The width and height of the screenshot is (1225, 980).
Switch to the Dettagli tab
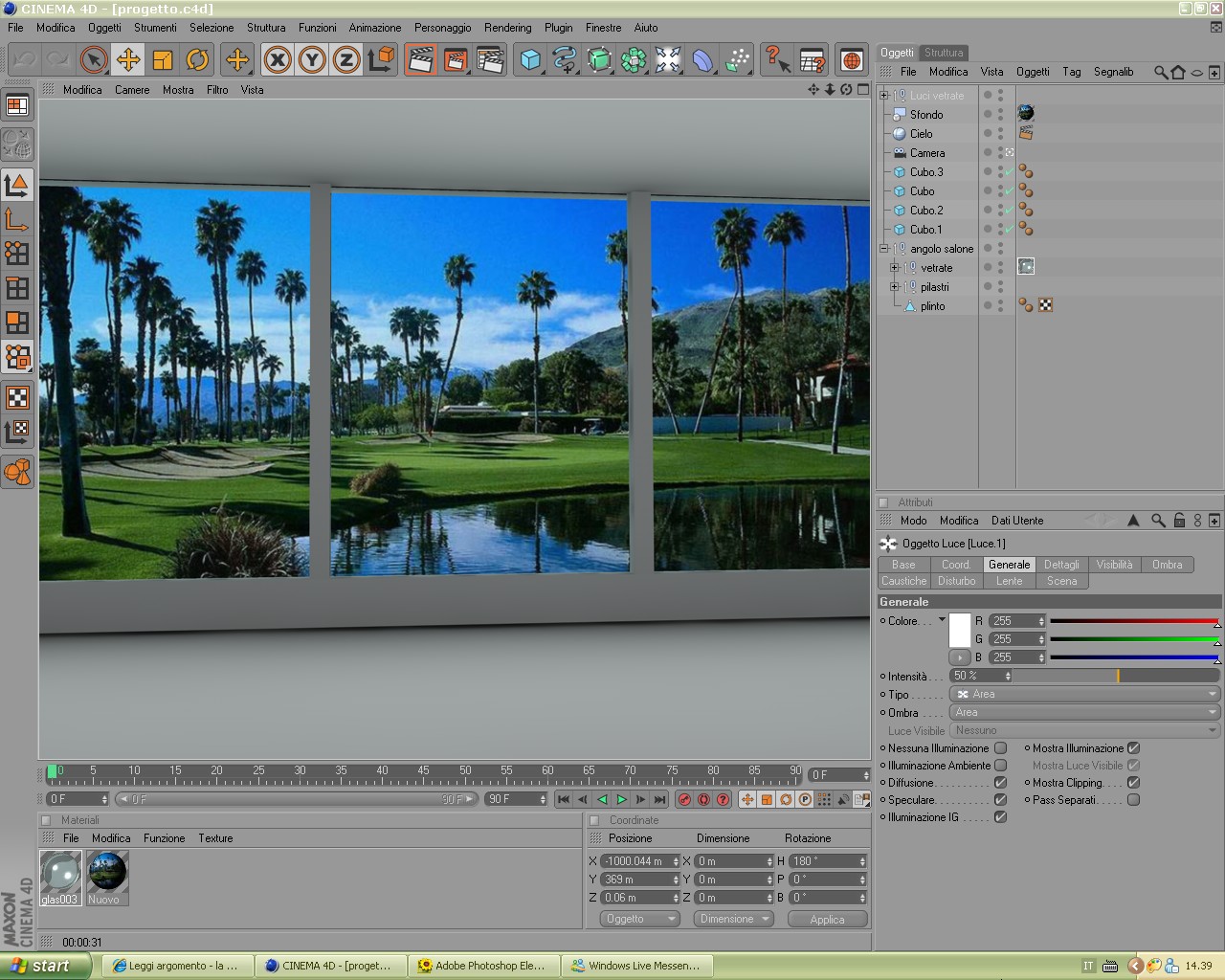[1060, 565]
